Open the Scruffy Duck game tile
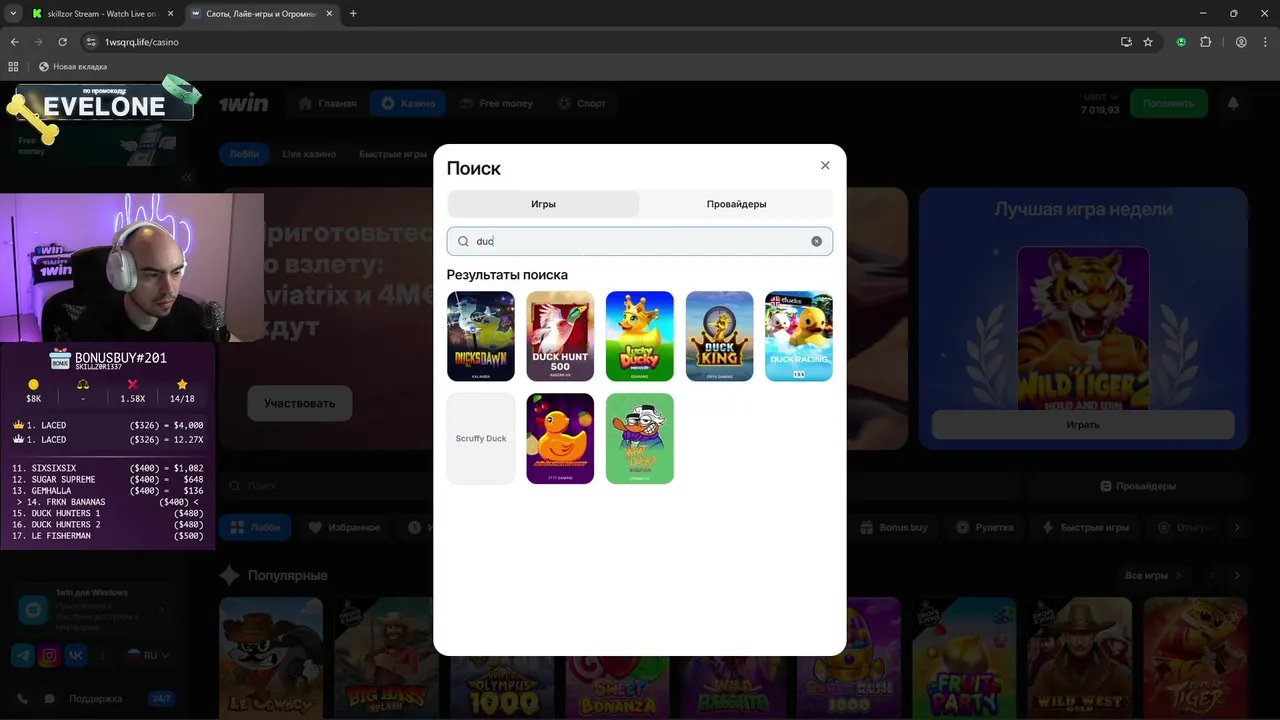This screenshot has height=720, width=1280. [481, 438]
